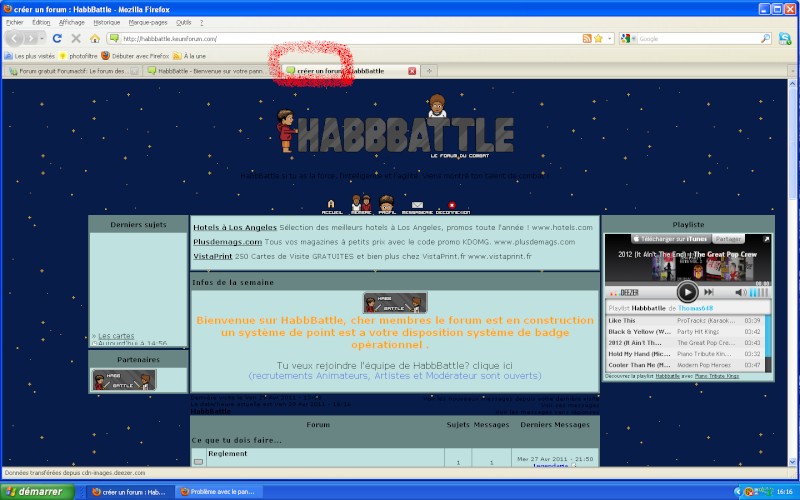The image size is (800, 500).
Task: Open the Profil avatar navigation icon
Action: [x=387, y=205]
